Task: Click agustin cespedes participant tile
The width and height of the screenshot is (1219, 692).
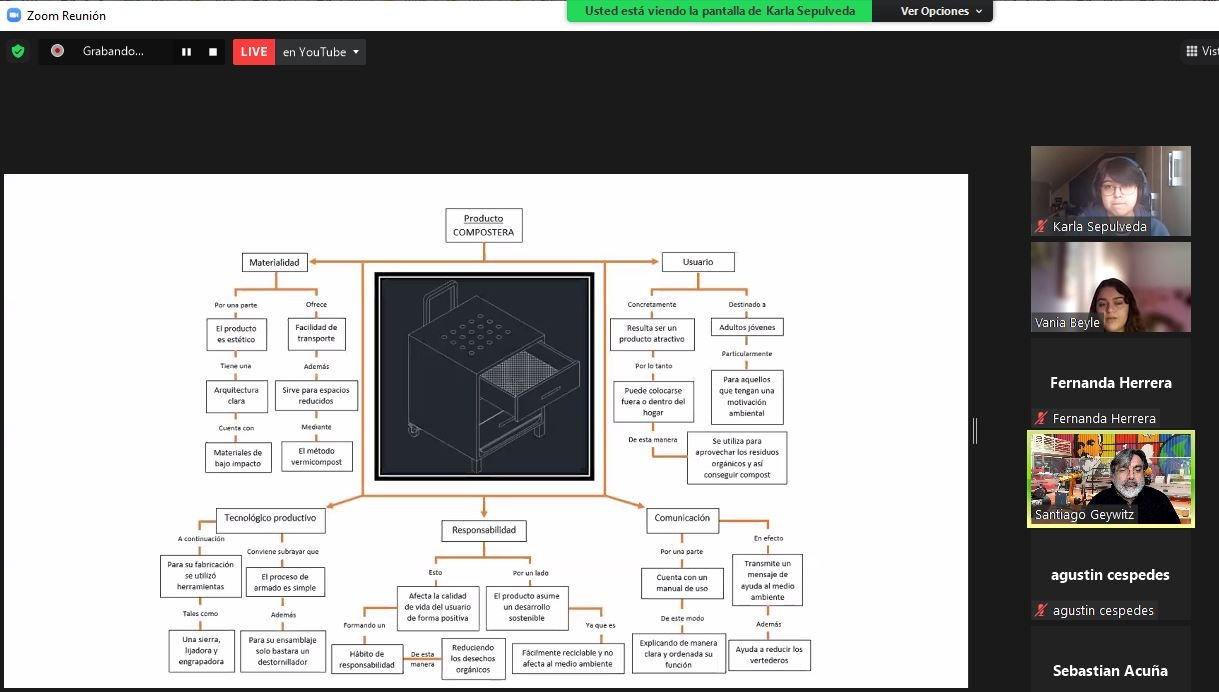Action: (x=1110, y=574)
